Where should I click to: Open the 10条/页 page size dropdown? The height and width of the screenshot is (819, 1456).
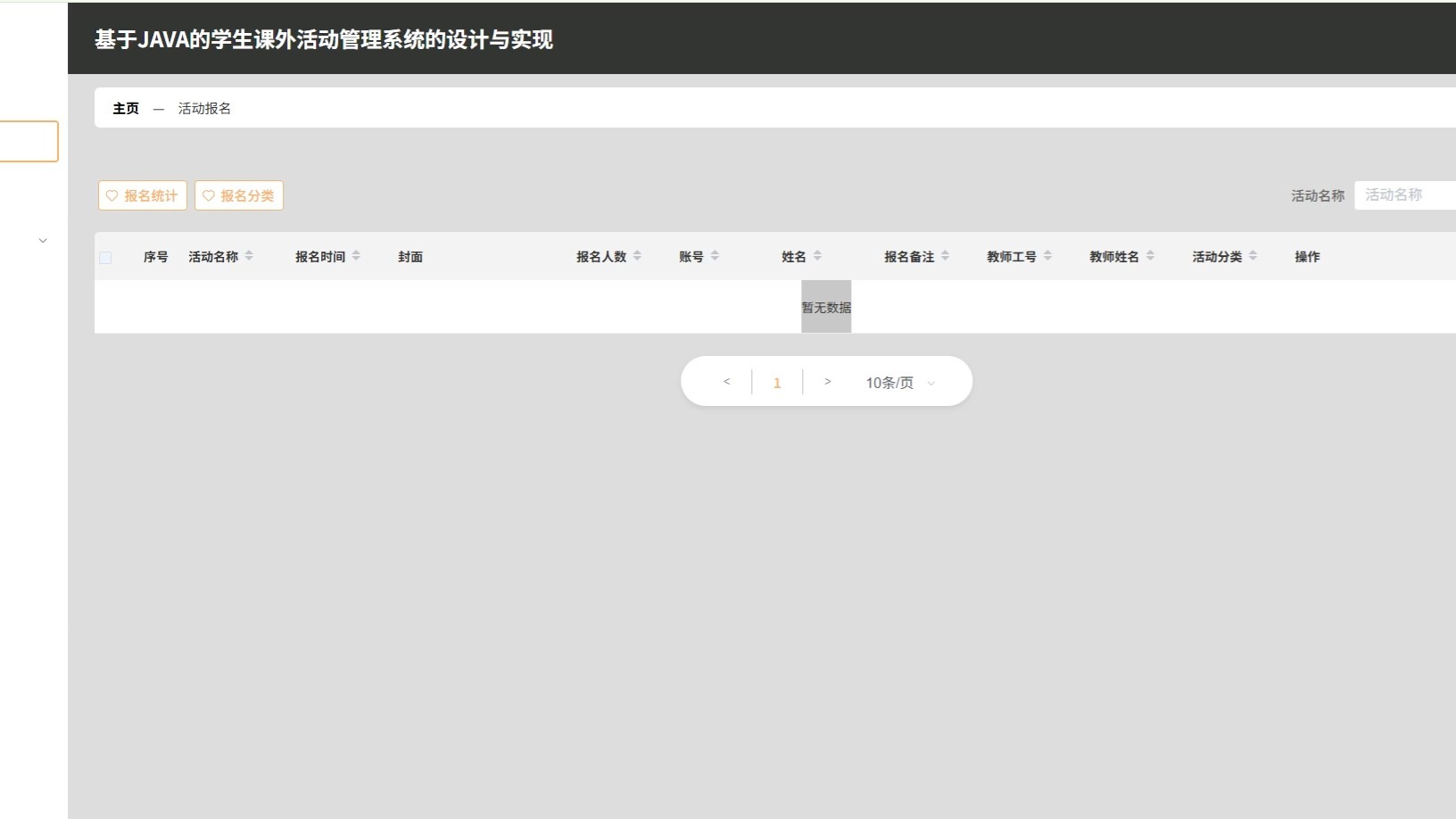898,382
